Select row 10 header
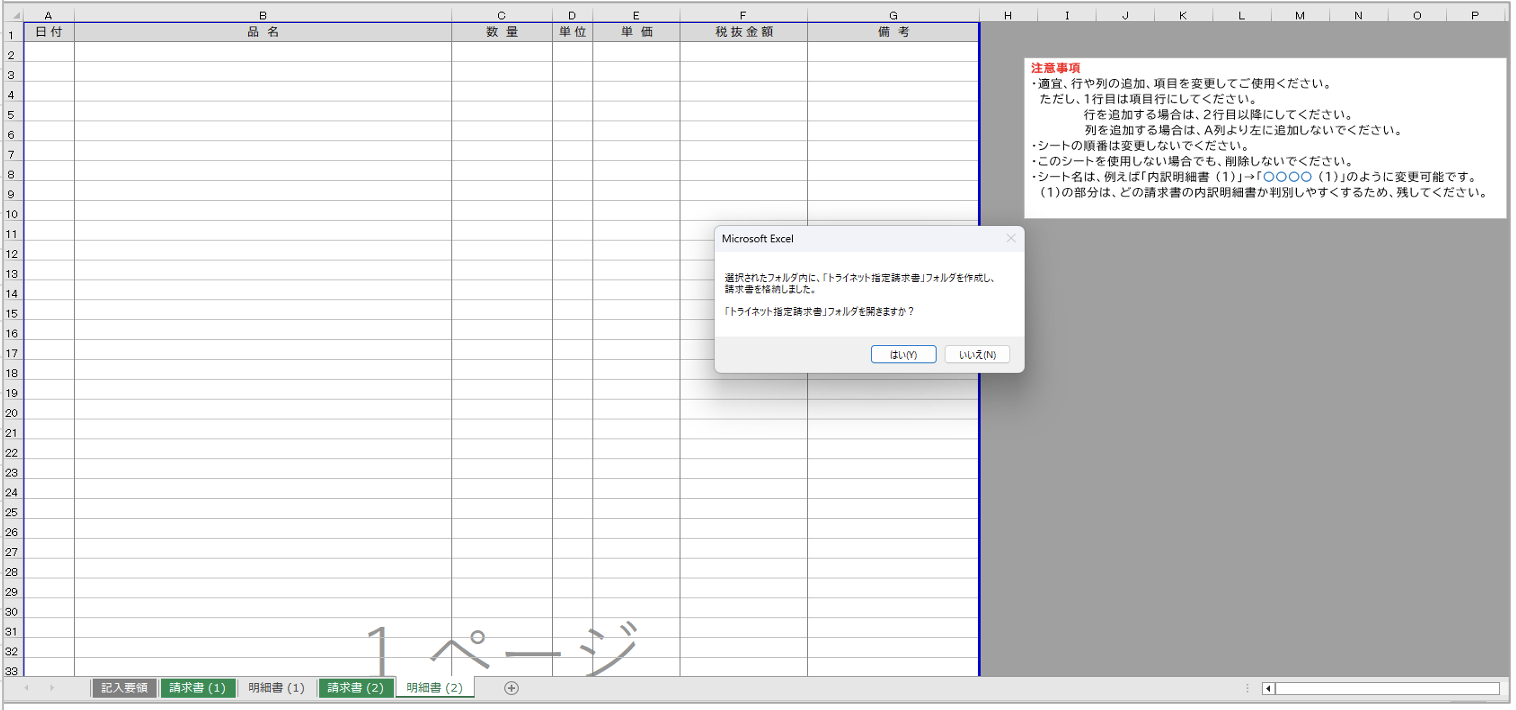1516x710 pixels. coord(12,213)
